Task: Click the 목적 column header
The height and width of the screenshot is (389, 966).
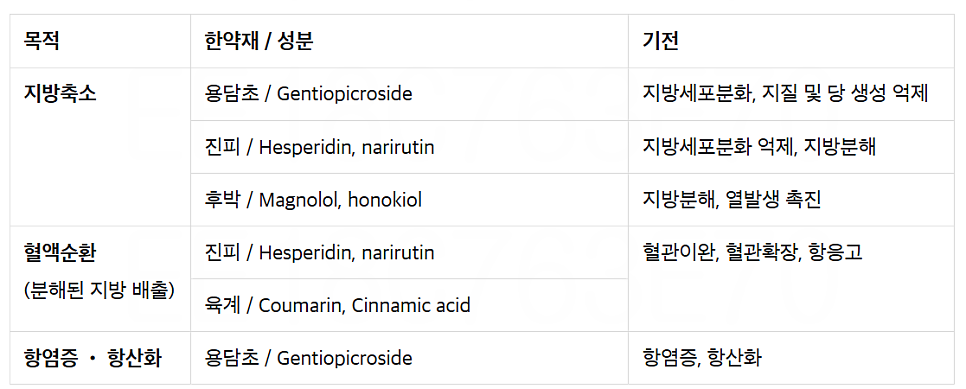Action: click(41, 41)
